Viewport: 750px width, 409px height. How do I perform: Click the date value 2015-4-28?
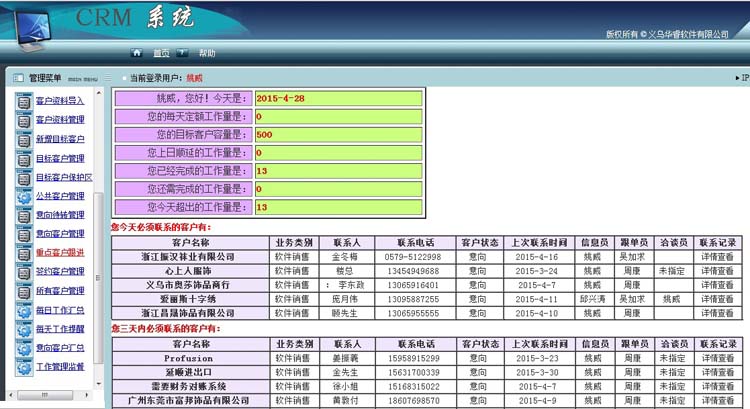click(x=280, y=99)
